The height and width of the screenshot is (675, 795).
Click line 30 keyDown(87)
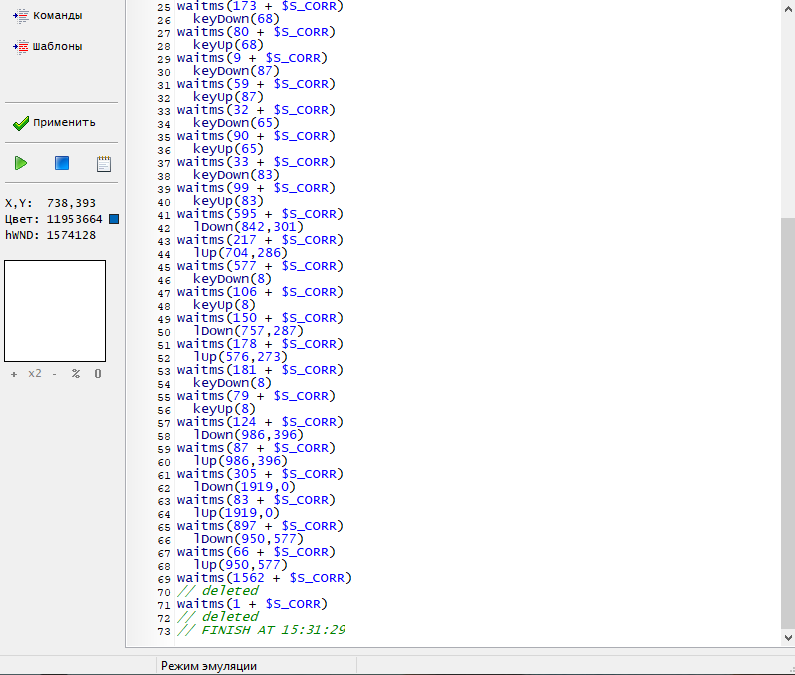point(236,71)
